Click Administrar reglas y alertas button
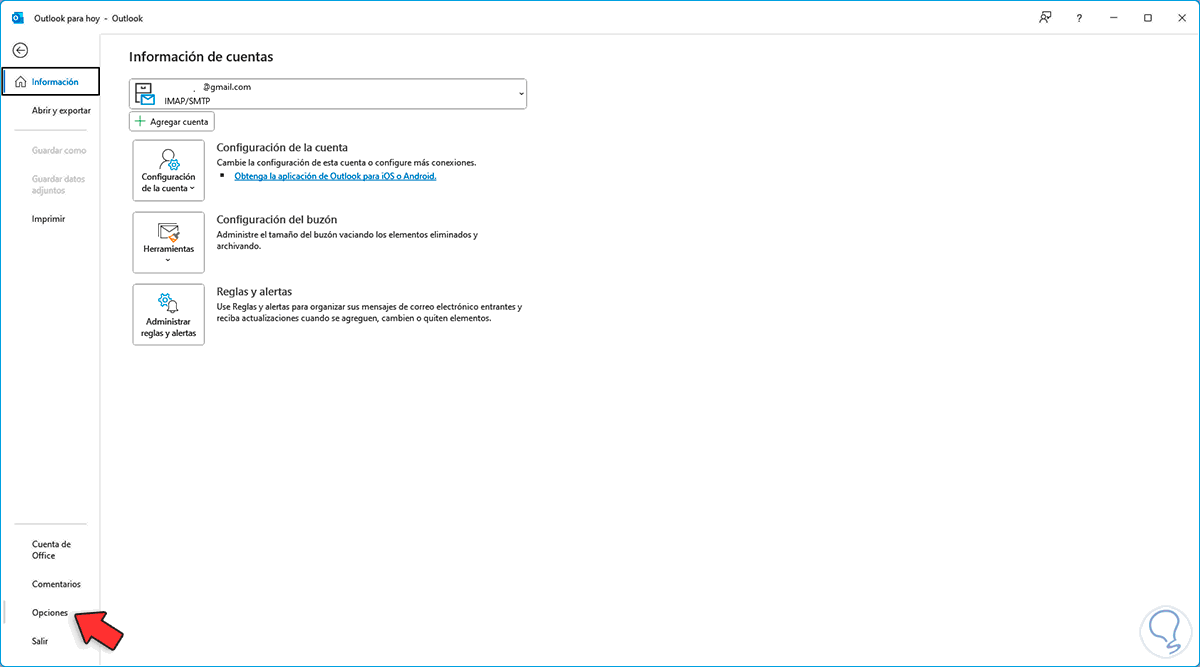This screenshot has width=1200, height=667. tap(168, 314)
